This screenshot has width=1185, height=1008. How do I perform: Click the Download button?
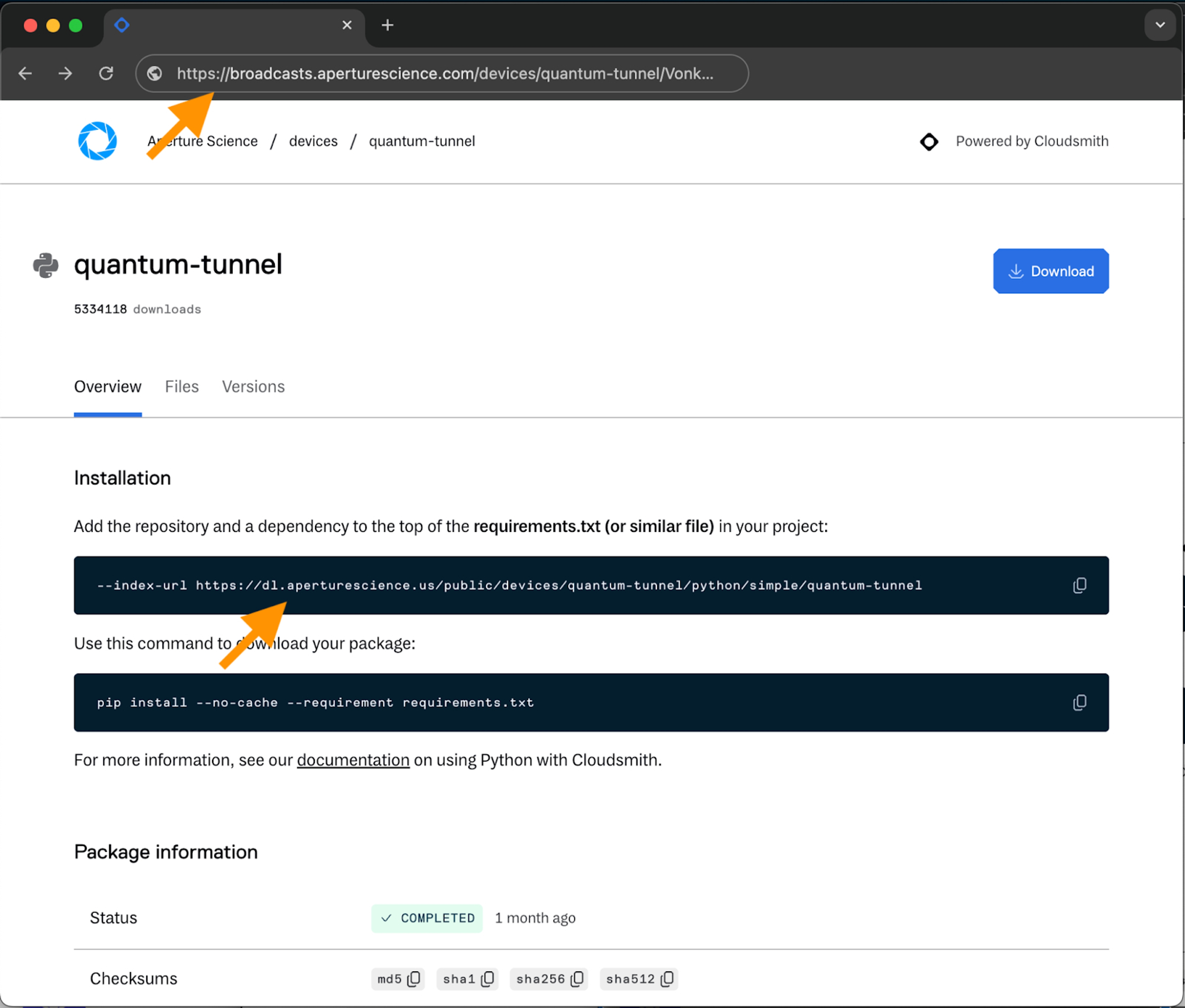click(1051, 271)
